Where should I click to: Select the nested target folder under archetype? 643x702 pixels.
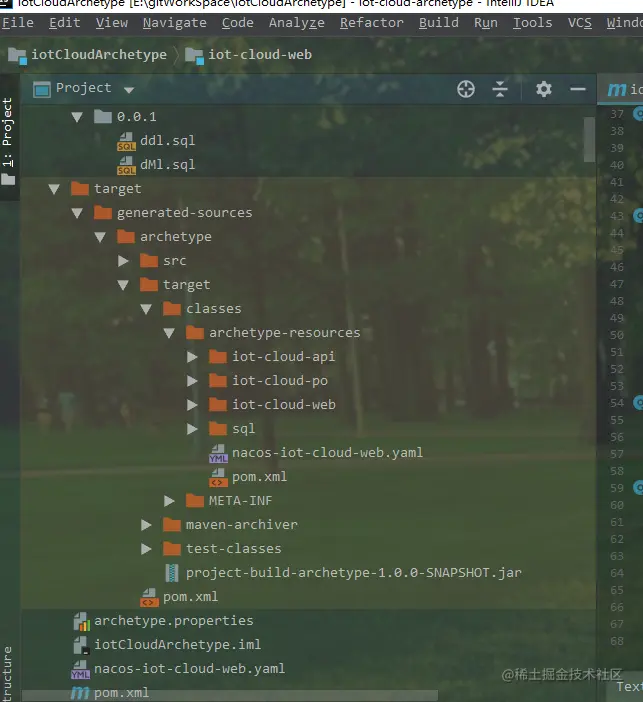186,285
